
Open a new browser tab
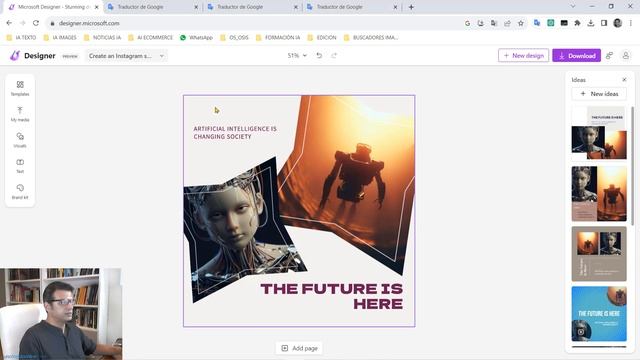411,7
